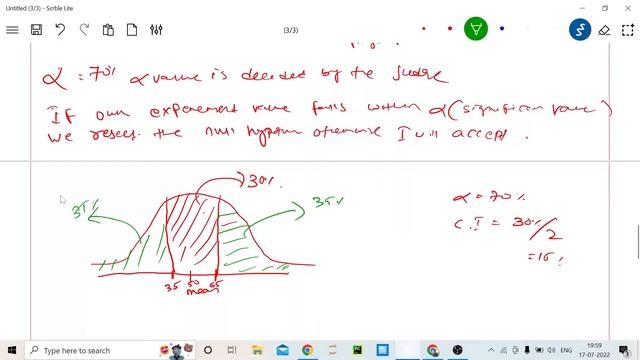Select the small red pen dot

424,29
